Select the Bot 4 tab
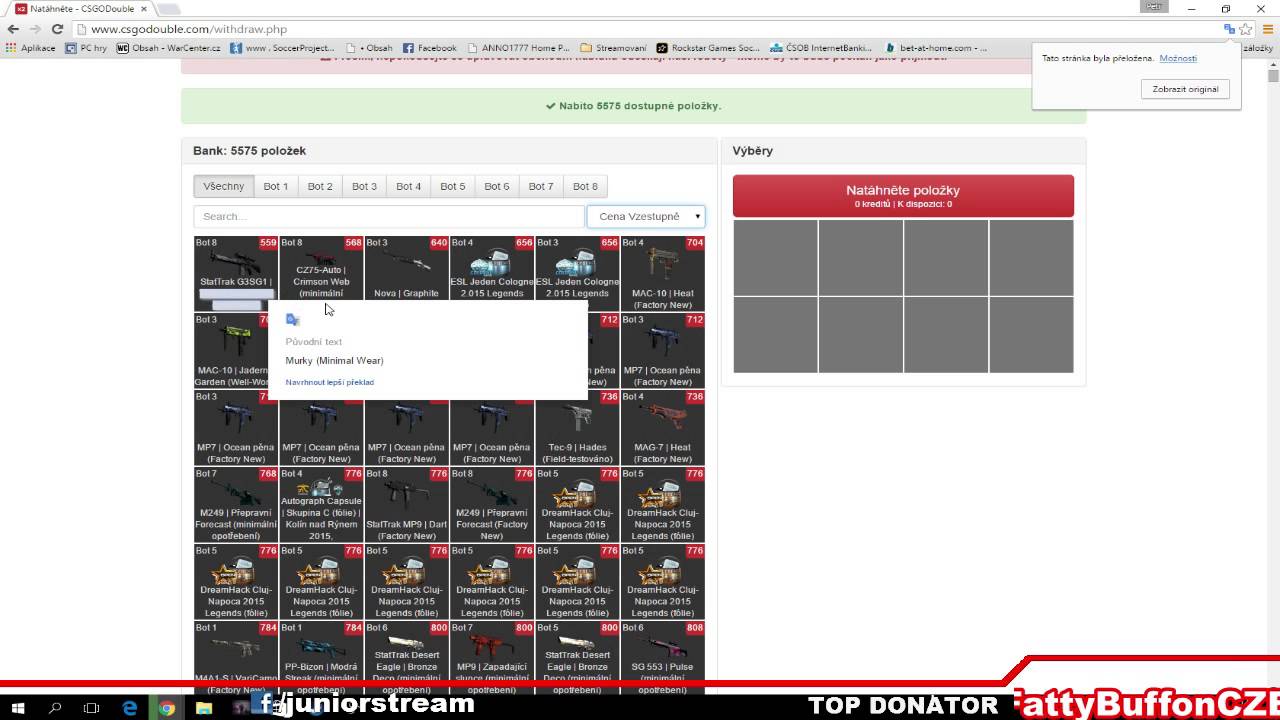The height and width of the screenshot is (720, 1280). (x=408, y=186)
